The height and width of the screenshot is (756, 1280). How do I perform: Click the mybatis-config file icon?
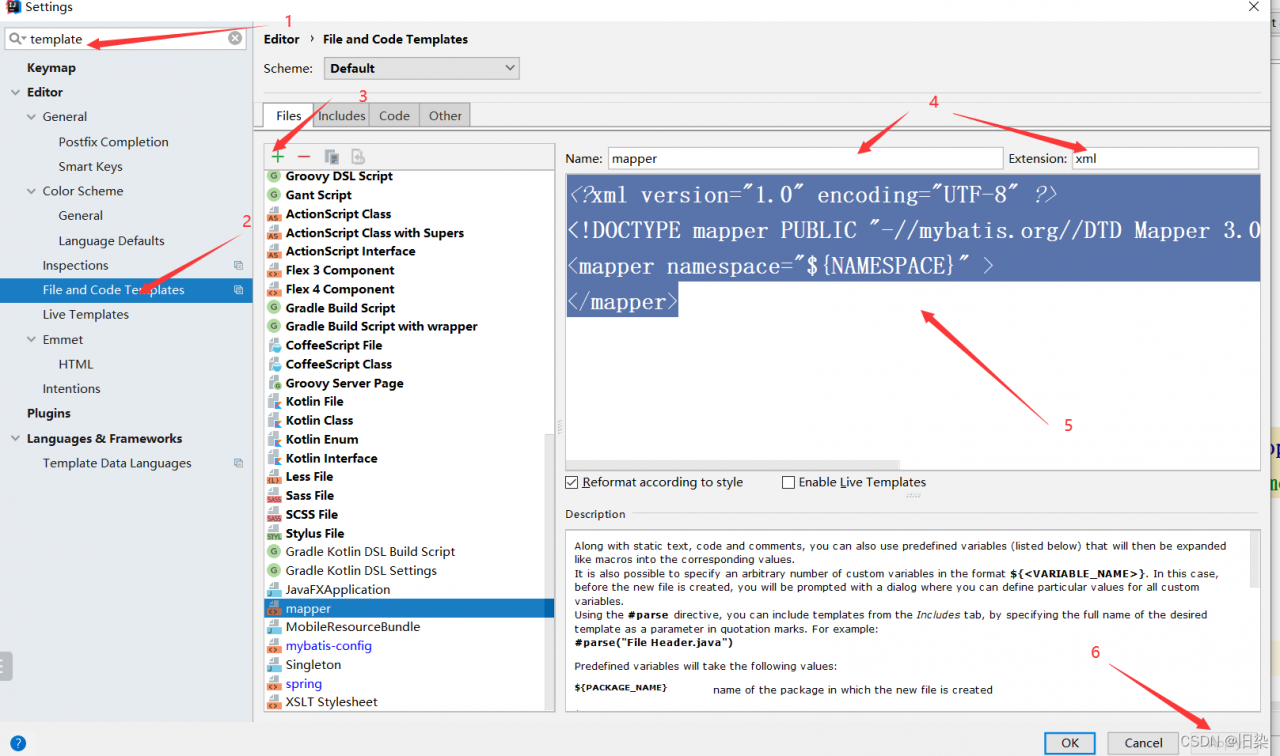(x=274, y=646)
